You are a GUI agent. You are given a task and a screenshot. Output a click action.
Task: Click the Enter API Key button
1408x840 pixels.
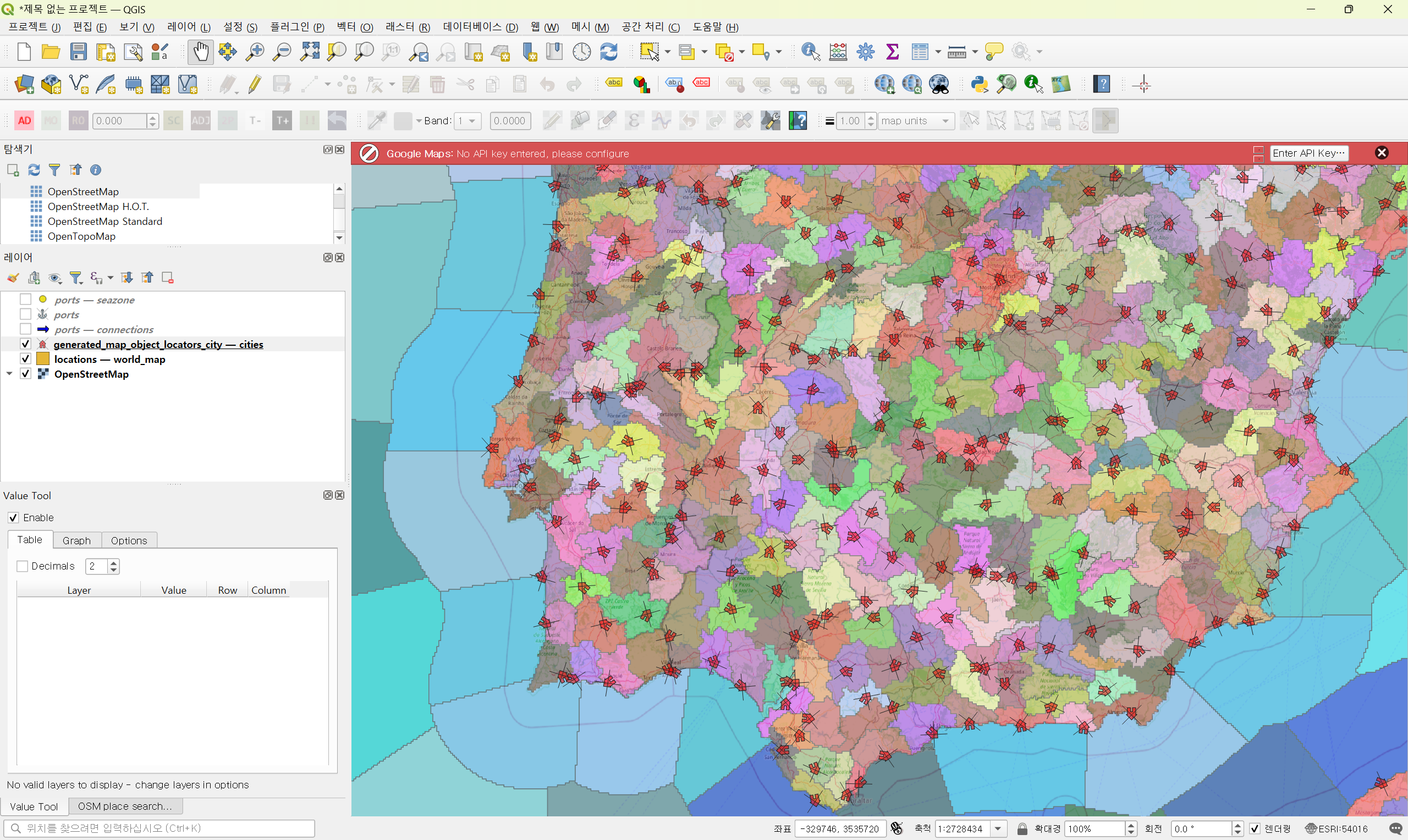point(1308,153)
